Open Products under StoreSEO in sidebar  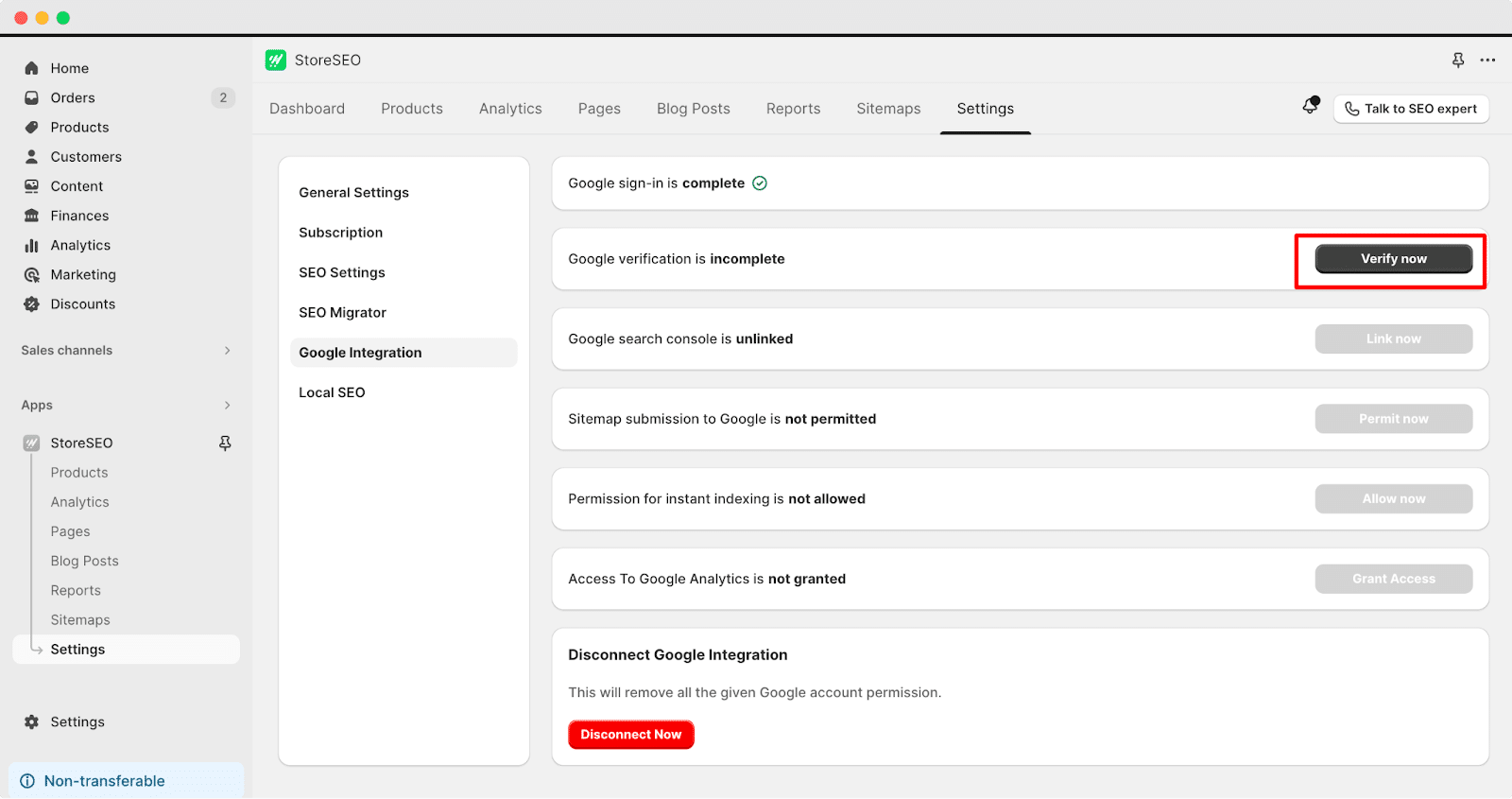tap(79, 473)
